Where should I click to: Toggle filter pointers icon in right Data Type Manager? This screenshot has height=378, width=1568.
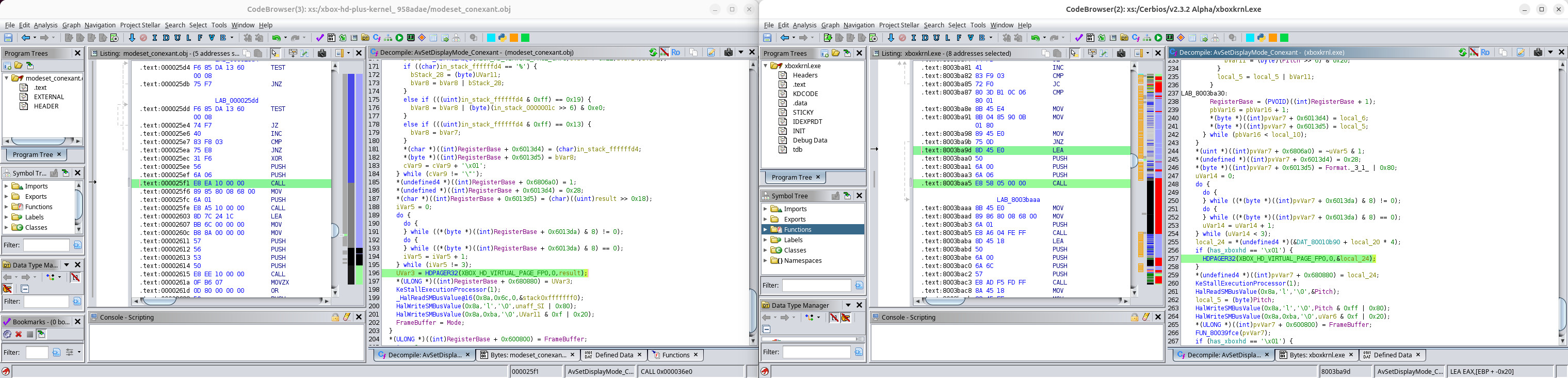846,318
